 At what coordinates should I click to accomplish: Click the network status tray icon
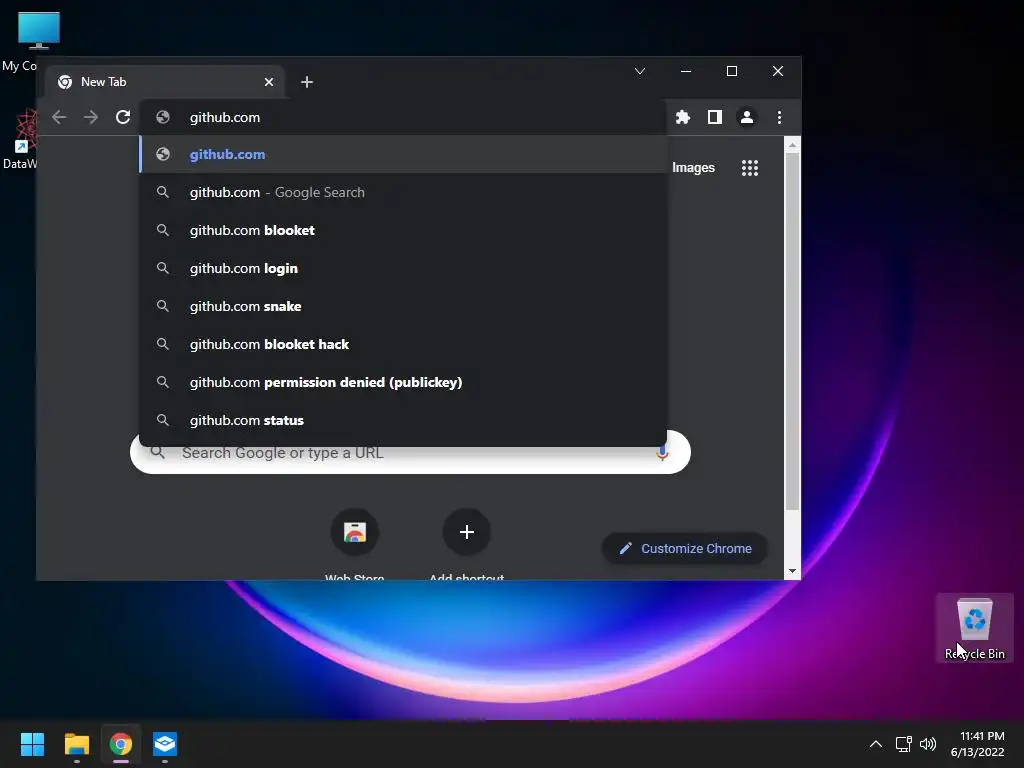coord(903,744)
